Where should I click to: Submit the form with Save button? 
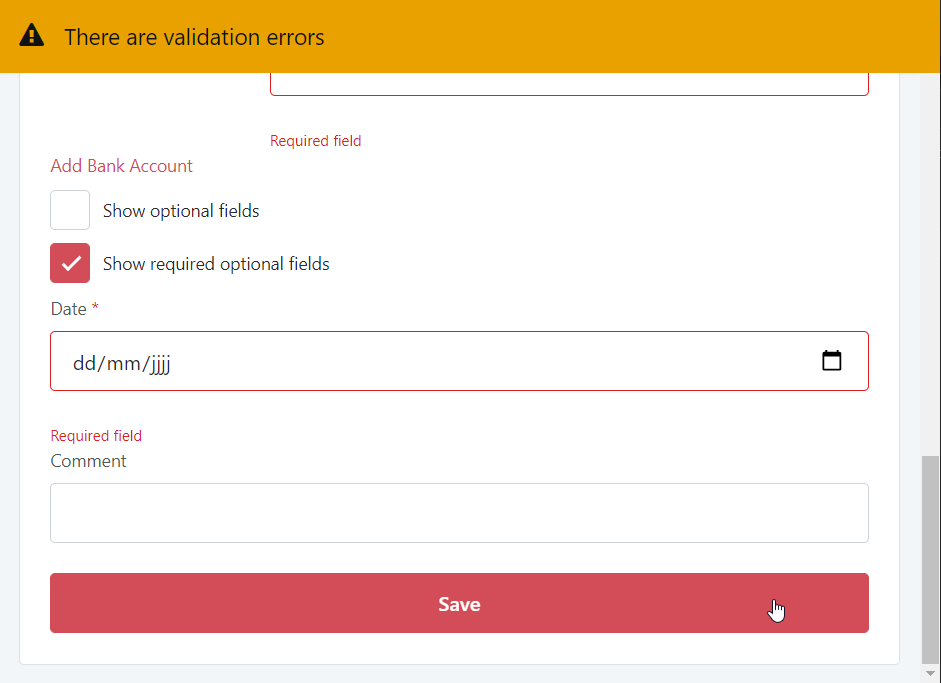click(x=459, y=603)
